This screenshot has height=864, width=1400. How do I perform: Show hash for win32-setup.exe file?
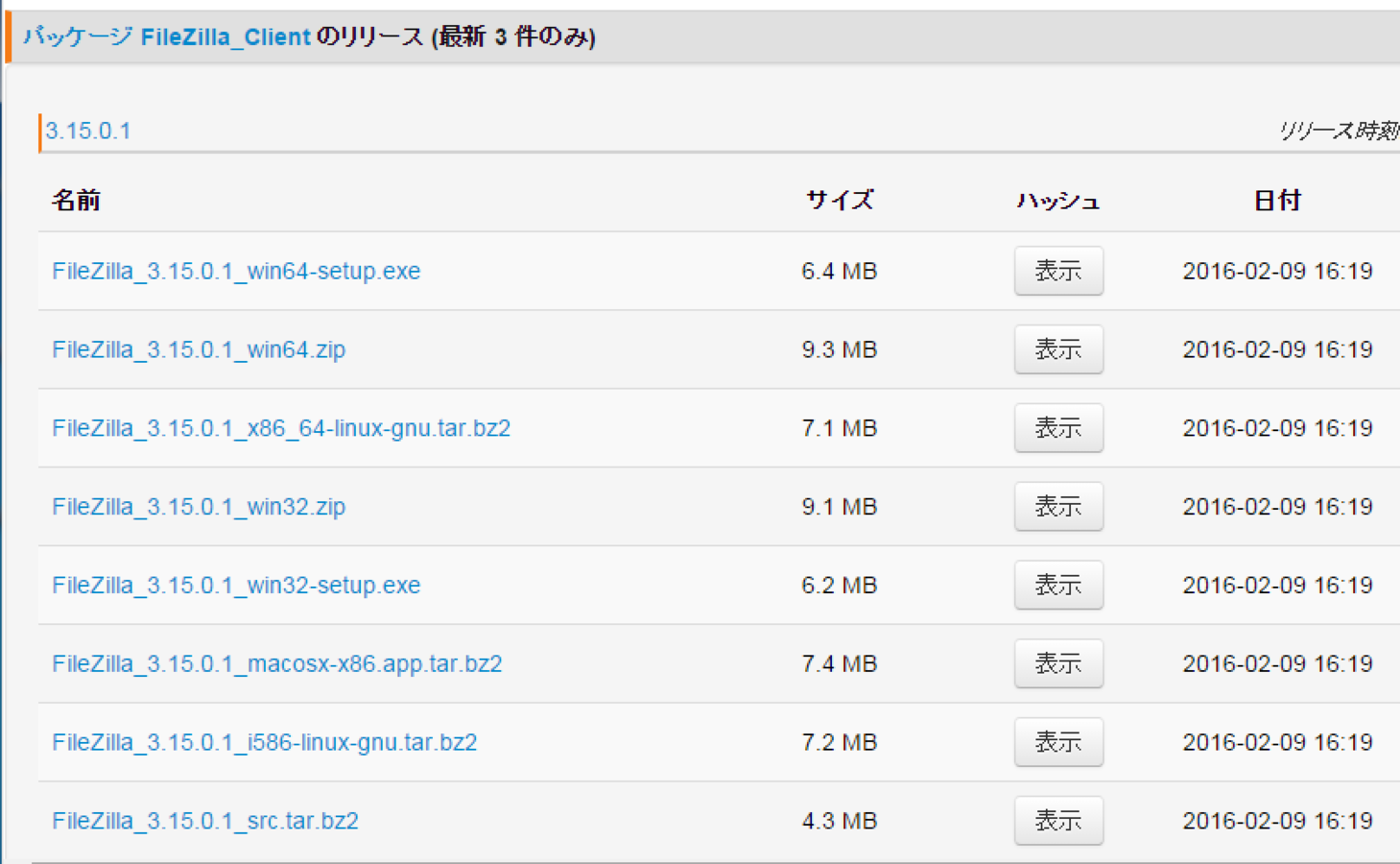(1058, 586)
